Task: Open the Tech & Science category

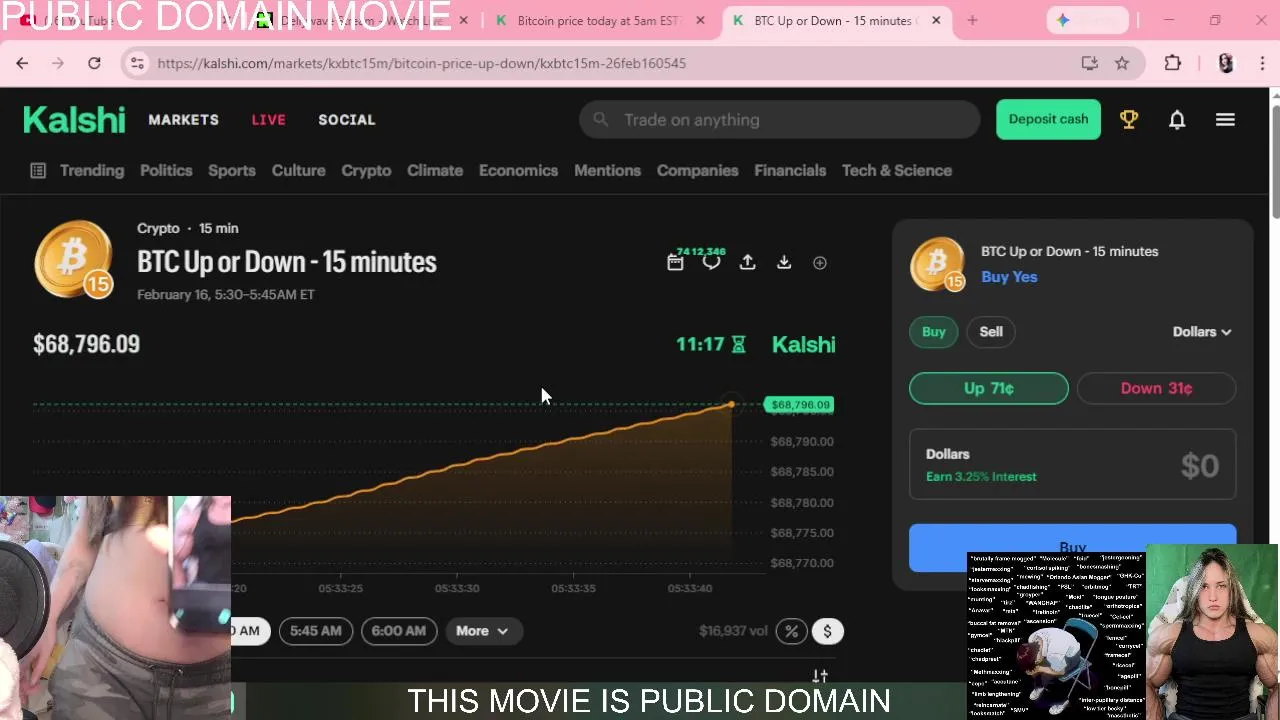Action: click(x=897, y=171)
